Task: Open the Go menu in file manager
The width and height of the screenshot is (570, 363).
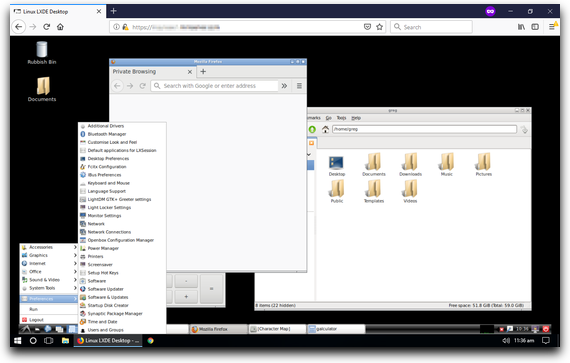Action: click(x=329, y=118)
